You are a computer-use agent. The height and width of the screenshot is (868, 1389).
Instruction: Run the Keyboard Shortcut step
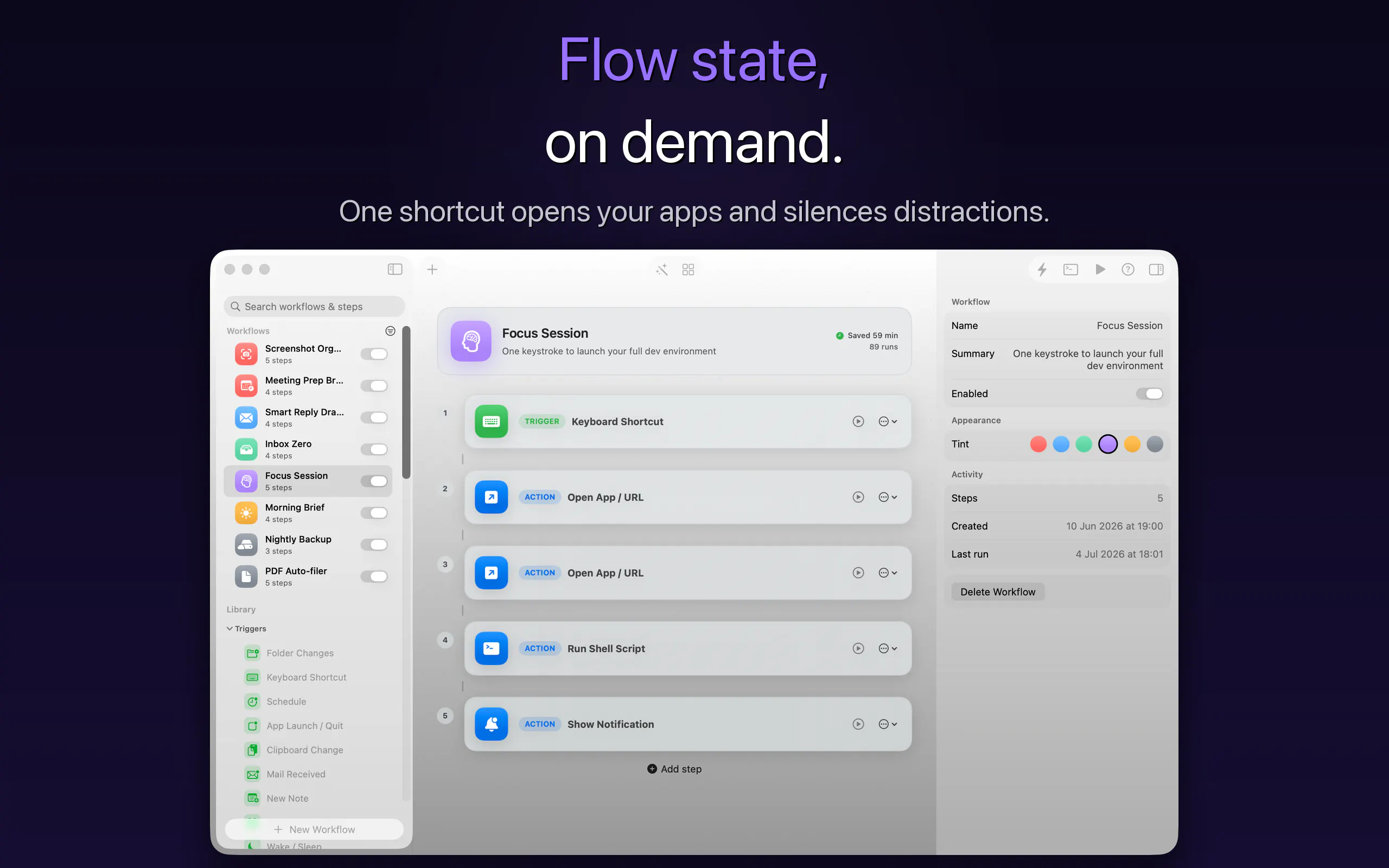click(858, 422)
